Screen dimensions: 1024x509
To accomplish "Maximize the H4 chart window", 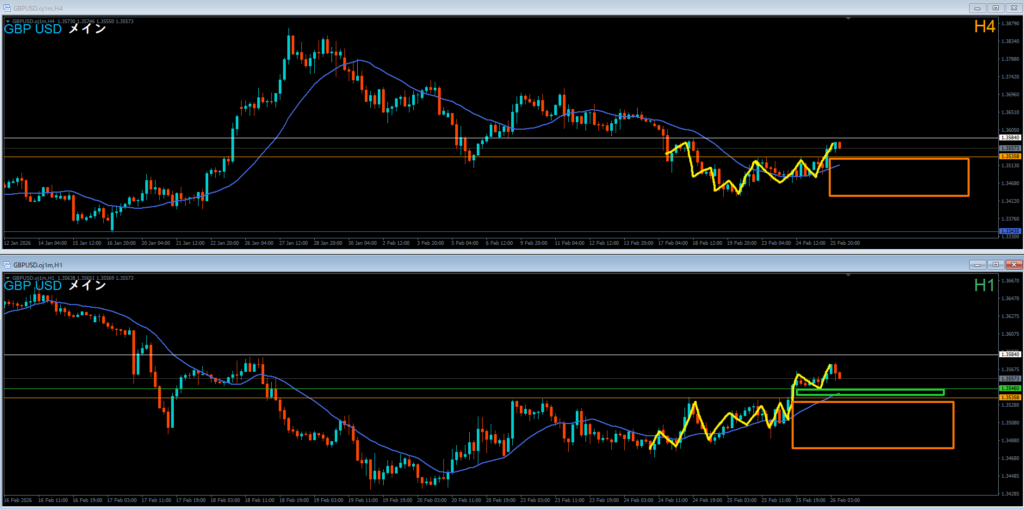I will coord(994,7).
